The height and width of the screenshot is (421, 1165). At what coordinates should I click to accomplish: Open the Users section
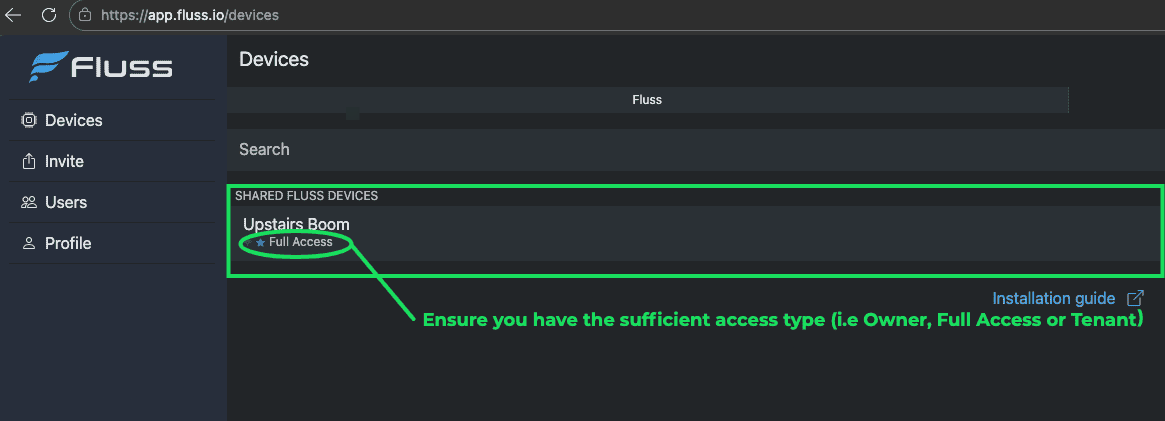click(66, 203)
